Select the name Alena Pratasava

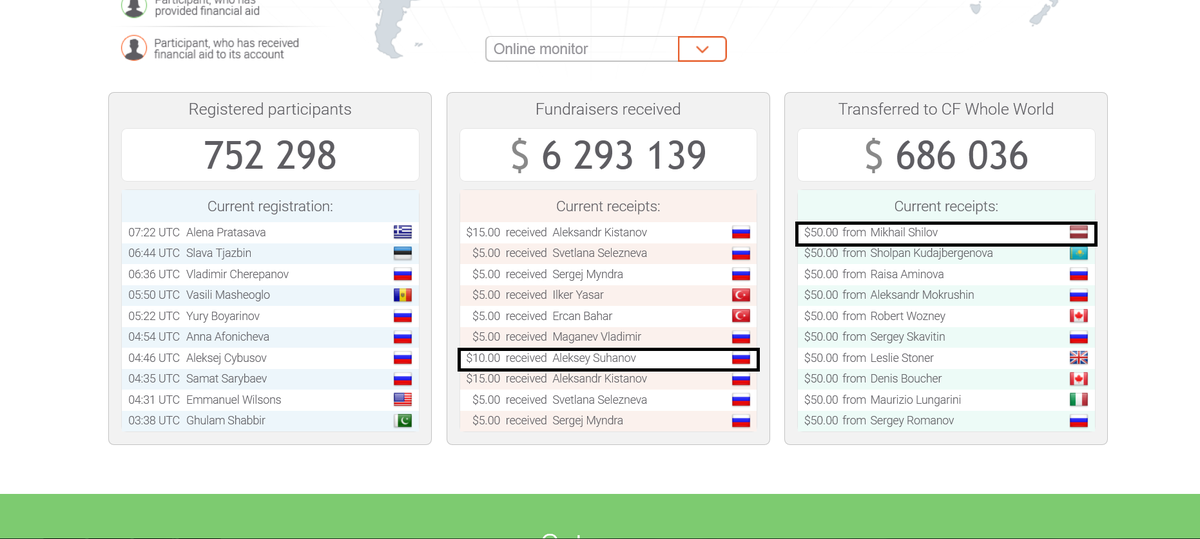pos(226,232)
